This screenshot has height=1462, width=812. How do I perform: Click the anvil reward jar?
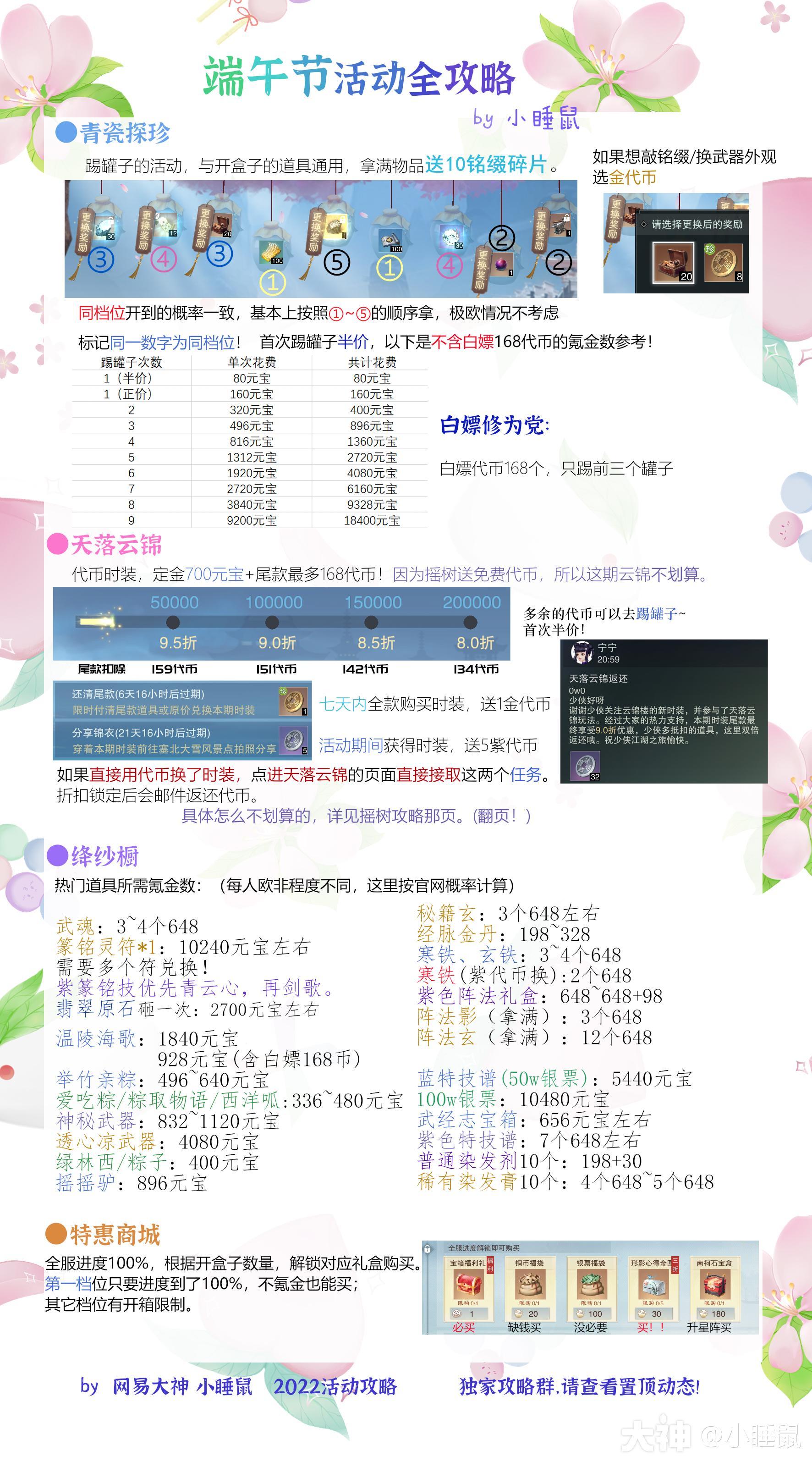click(x=560, y=225)
